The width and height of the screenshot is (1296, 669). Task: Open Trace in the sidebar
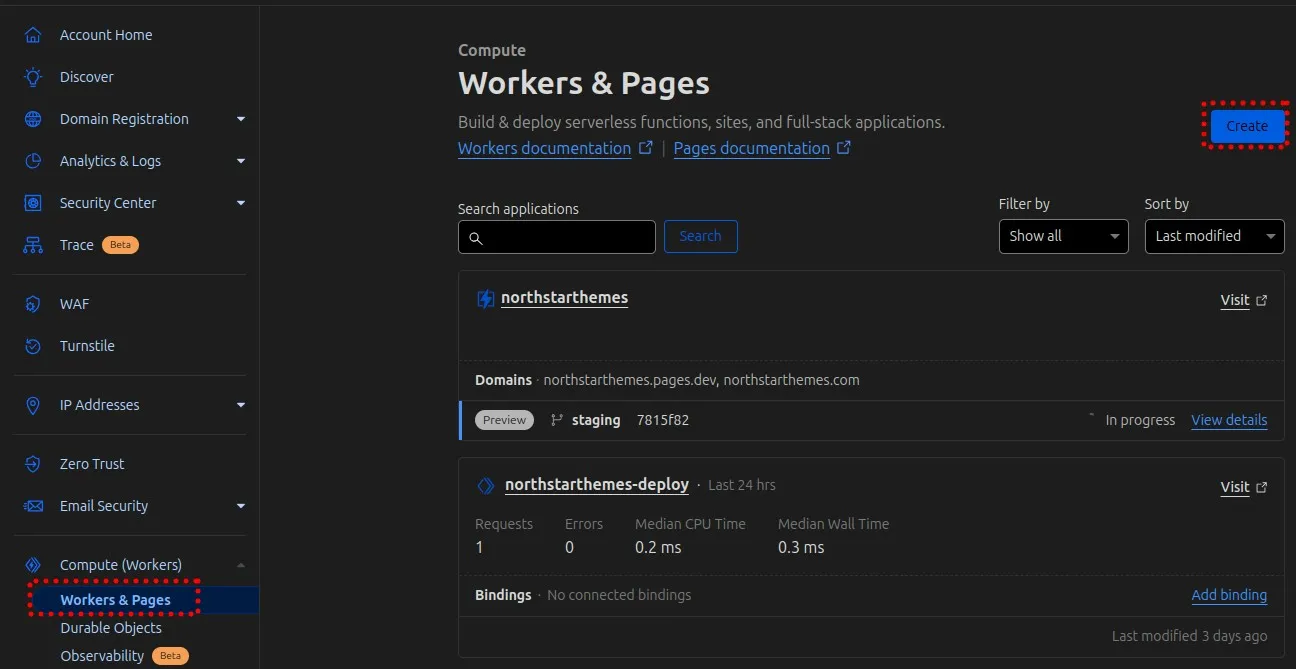pyautogui.click(x=76, y=245)
